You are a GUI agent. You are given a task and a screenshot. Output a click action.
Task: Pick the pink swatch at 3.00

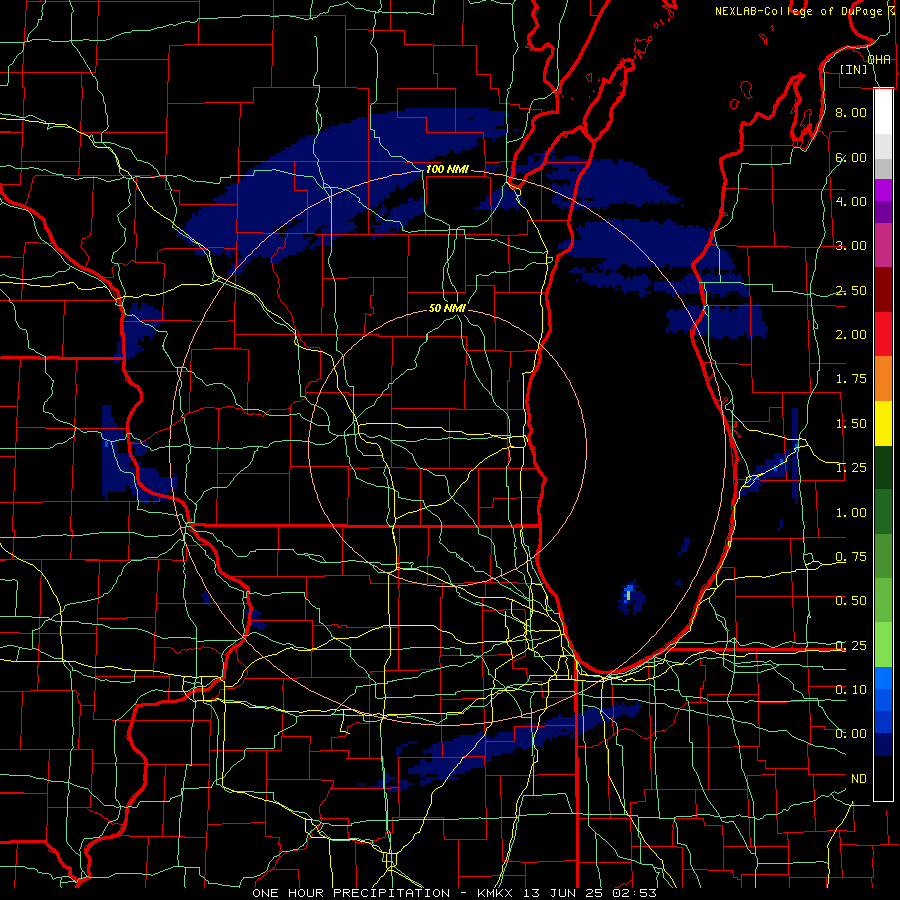point(883,245)
